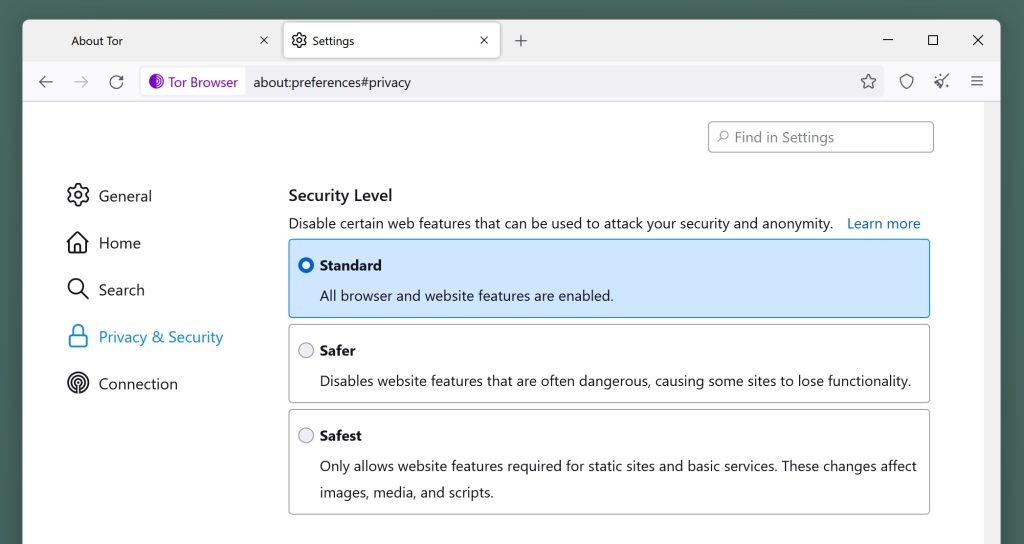
Task: Close the About Tor tab
Action: point(264,40)
